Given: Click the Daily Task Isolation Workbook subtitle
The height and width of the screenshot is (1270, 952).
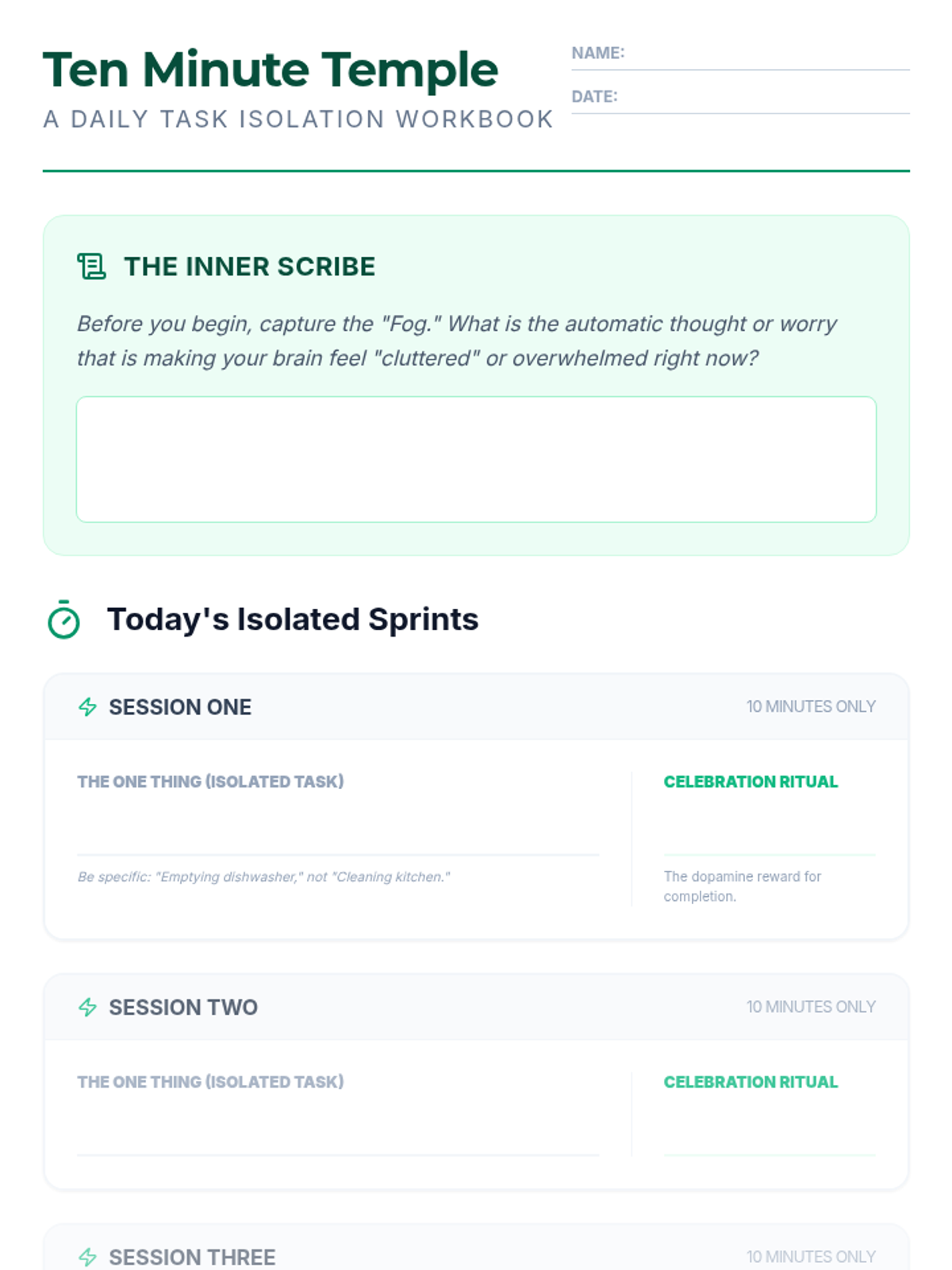Looking at the screenshot, I should pos(298,119).
